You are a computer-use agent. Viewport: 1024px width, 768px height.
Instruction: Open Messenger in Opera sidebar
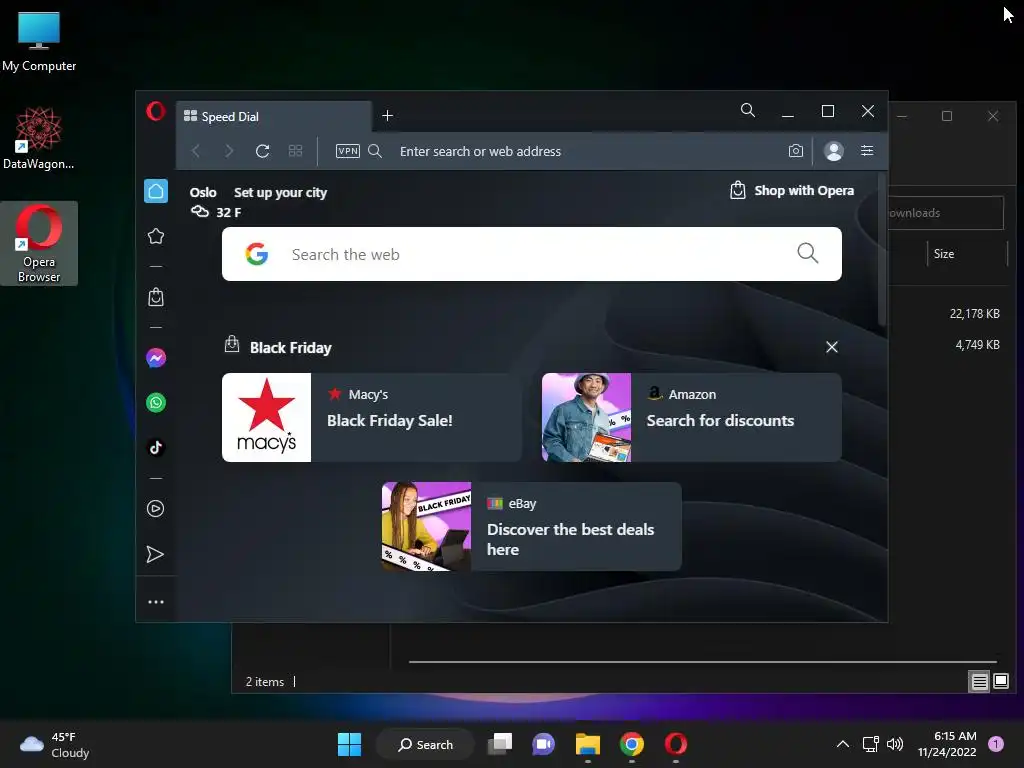(x=155, y=358)
